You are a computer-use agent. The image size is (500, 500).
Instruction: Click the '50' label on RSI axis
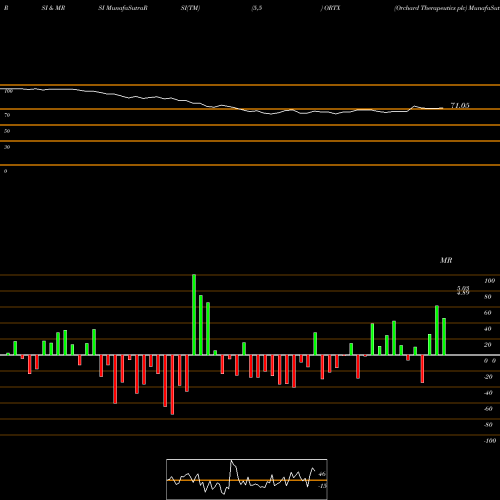tap(7, 131)
